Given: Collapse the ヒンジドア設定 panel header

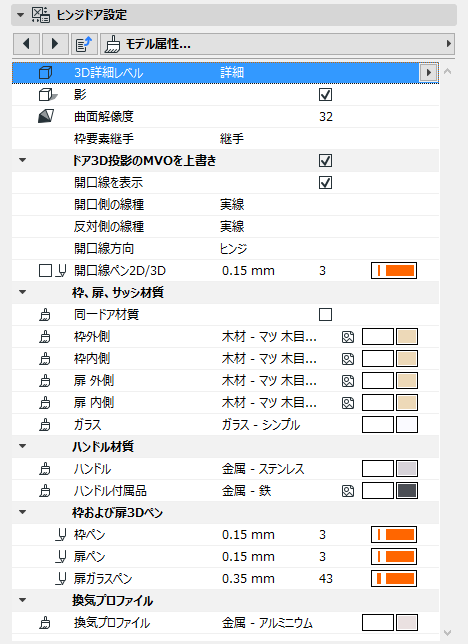Looking at the screenshot, I should click(20, 15).
